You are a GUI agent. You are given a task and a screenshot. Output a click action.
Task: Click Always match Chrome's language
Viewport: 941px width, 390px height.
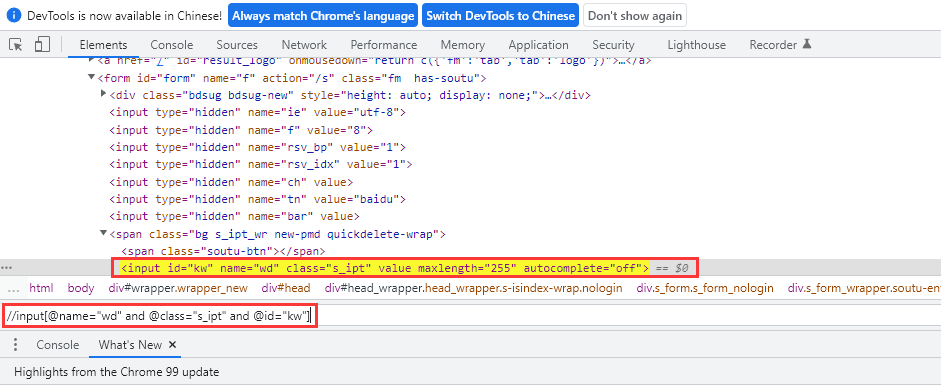tap(323, 16)
